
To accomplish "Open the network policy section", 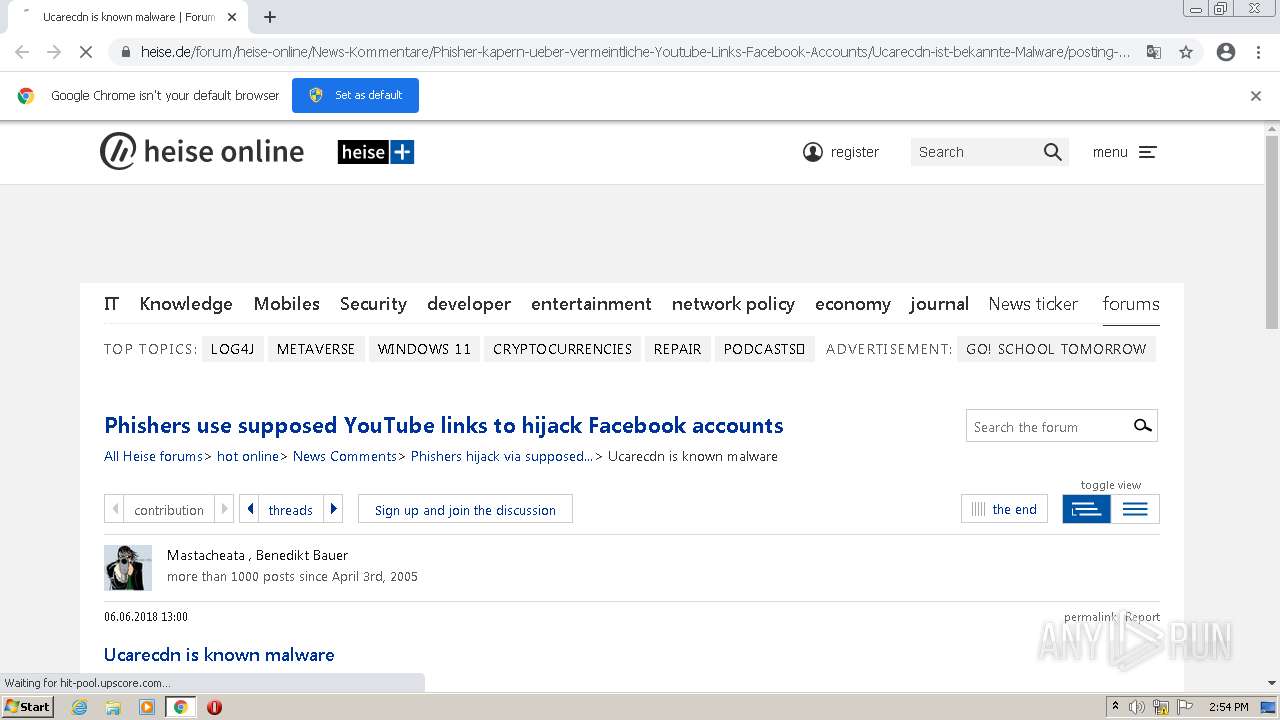I will click(x=733, y=304).
